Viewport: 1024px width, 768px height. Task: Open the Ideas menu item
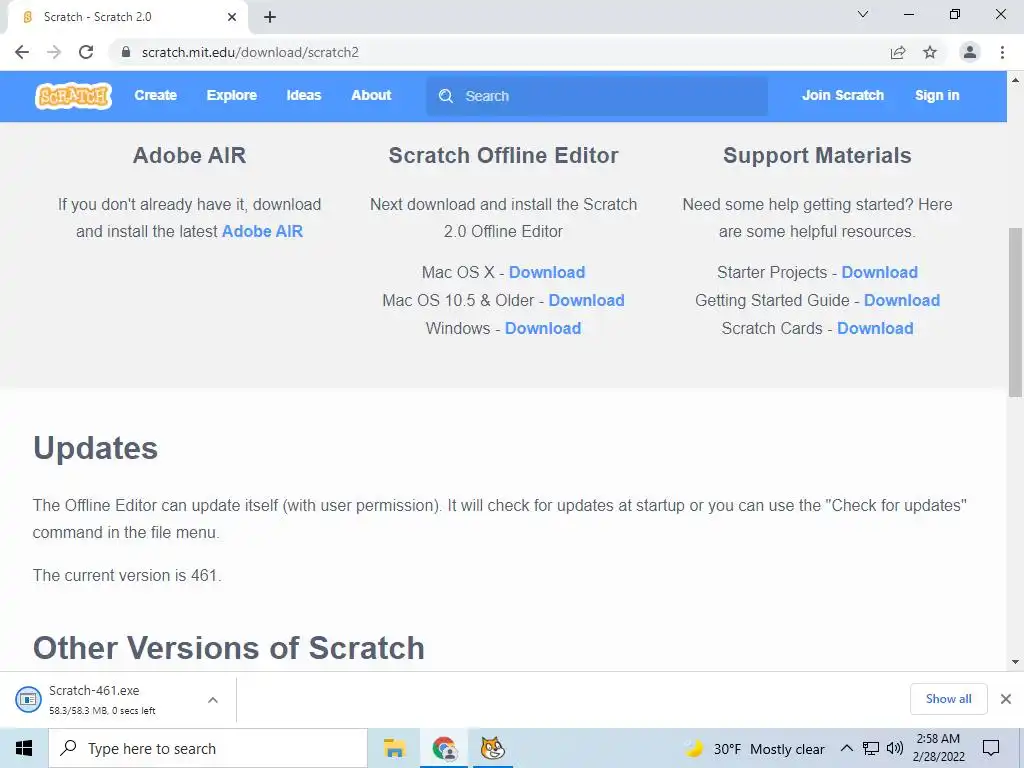pos(304,95)
